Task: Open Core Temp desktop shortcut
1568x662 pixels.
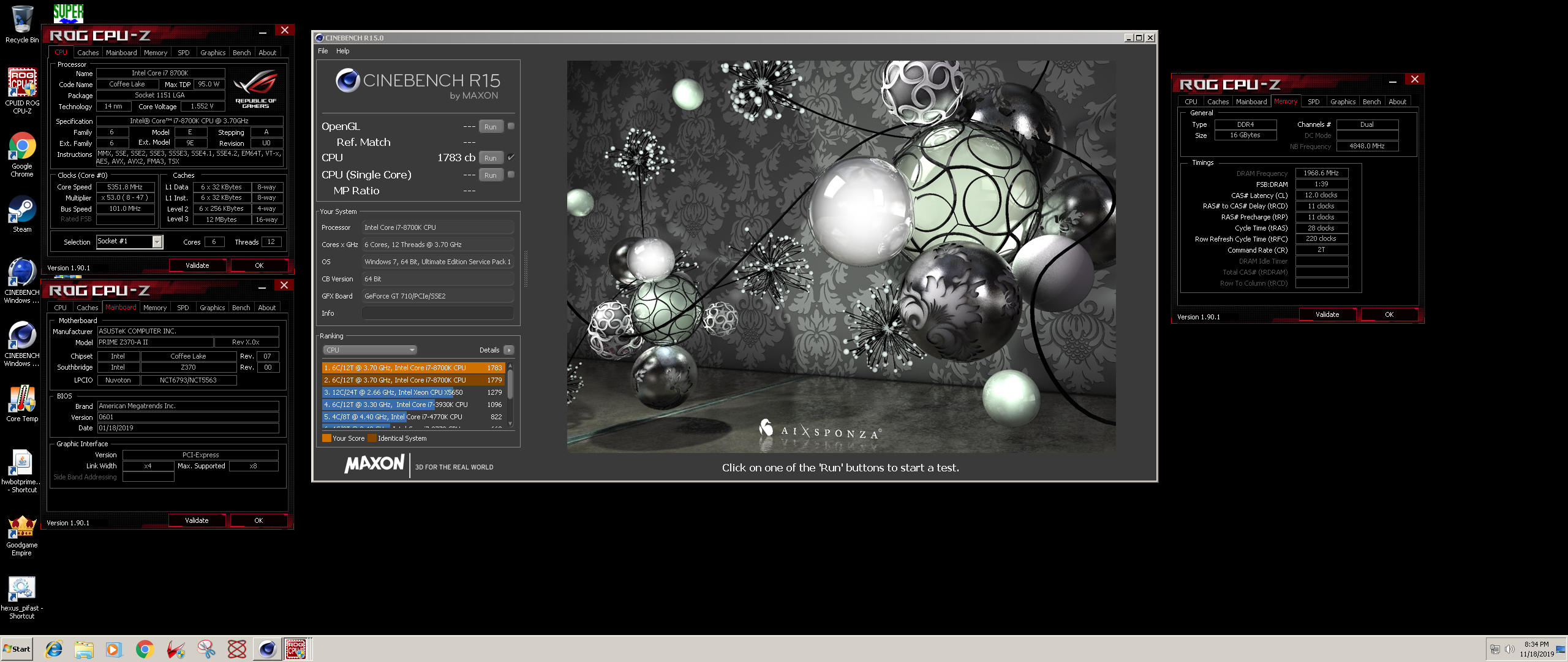Action: pos(22,403)
